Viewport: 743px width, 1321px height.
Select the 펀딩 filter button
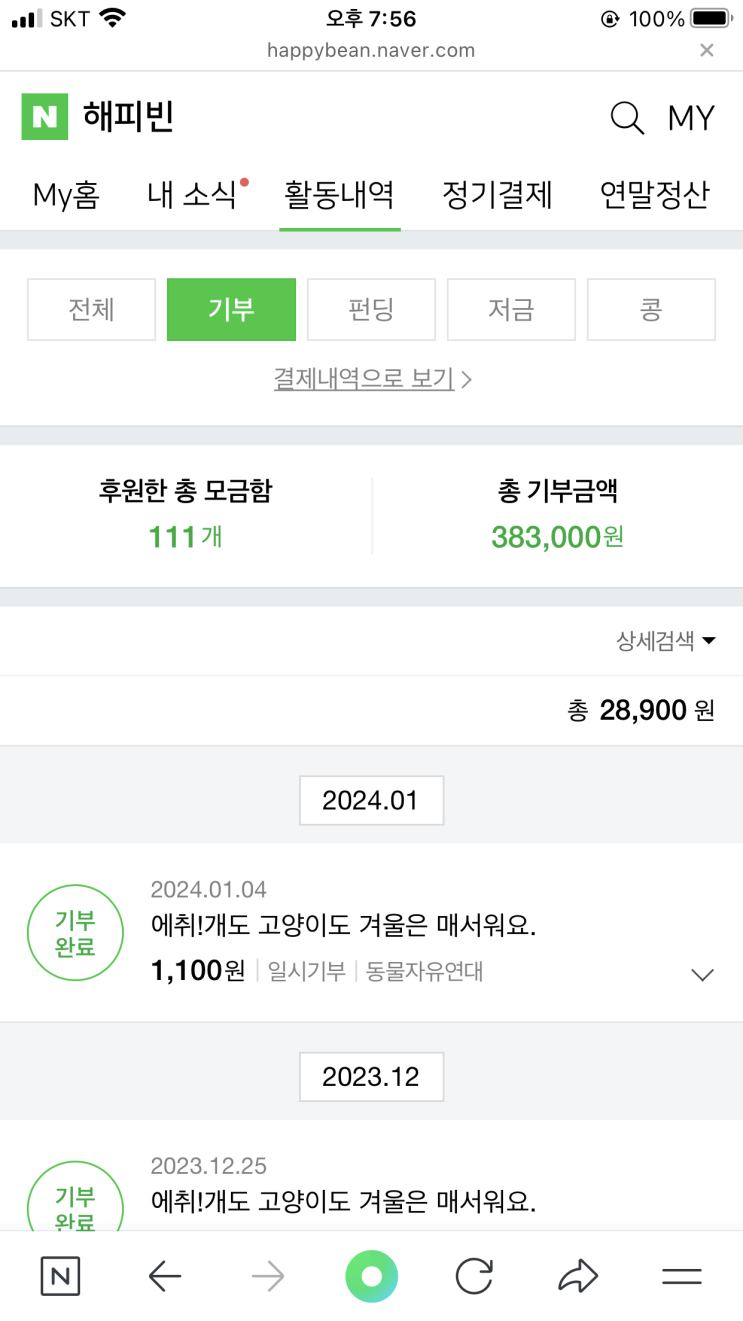(x=371, y=310)
